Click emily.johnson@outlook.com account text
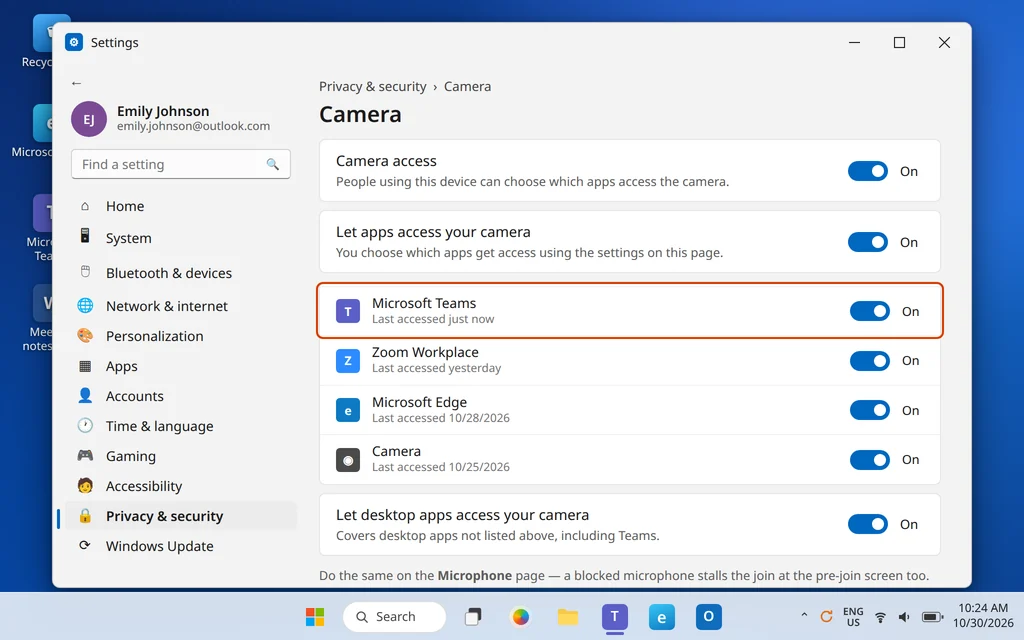 click(x=193, y=126)
